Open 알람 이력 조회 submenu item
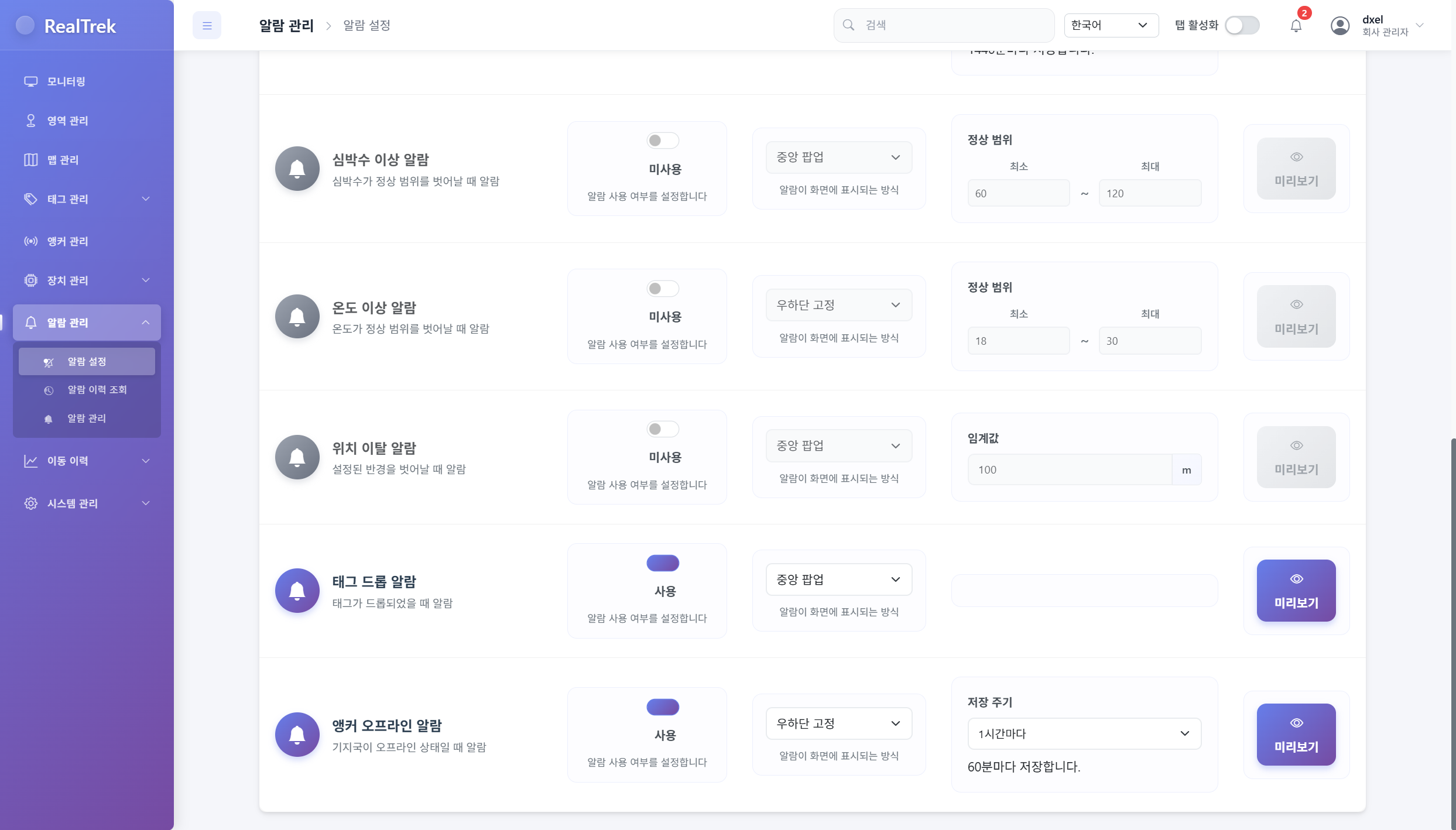The width and height of the screenshot is (1456, 830). coord(97,390)
